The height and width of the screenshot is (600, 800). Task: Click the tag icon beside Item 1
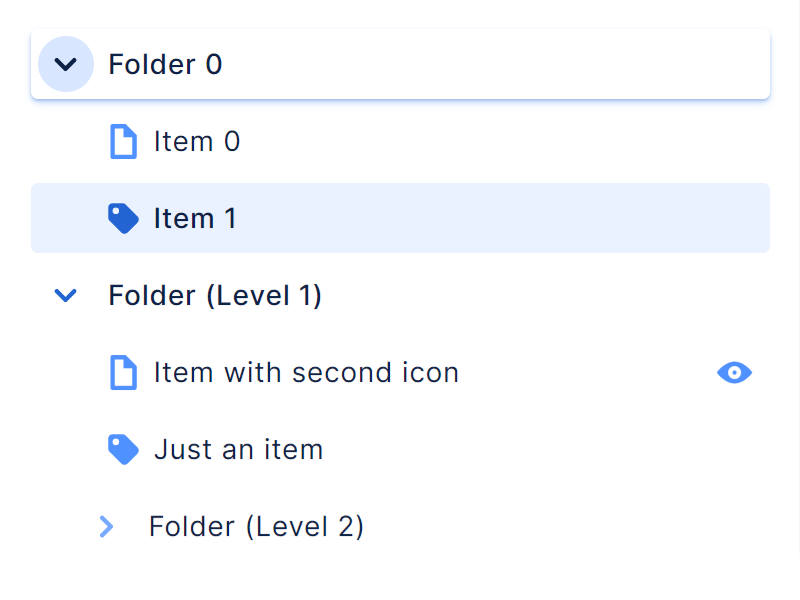[122, 218]
